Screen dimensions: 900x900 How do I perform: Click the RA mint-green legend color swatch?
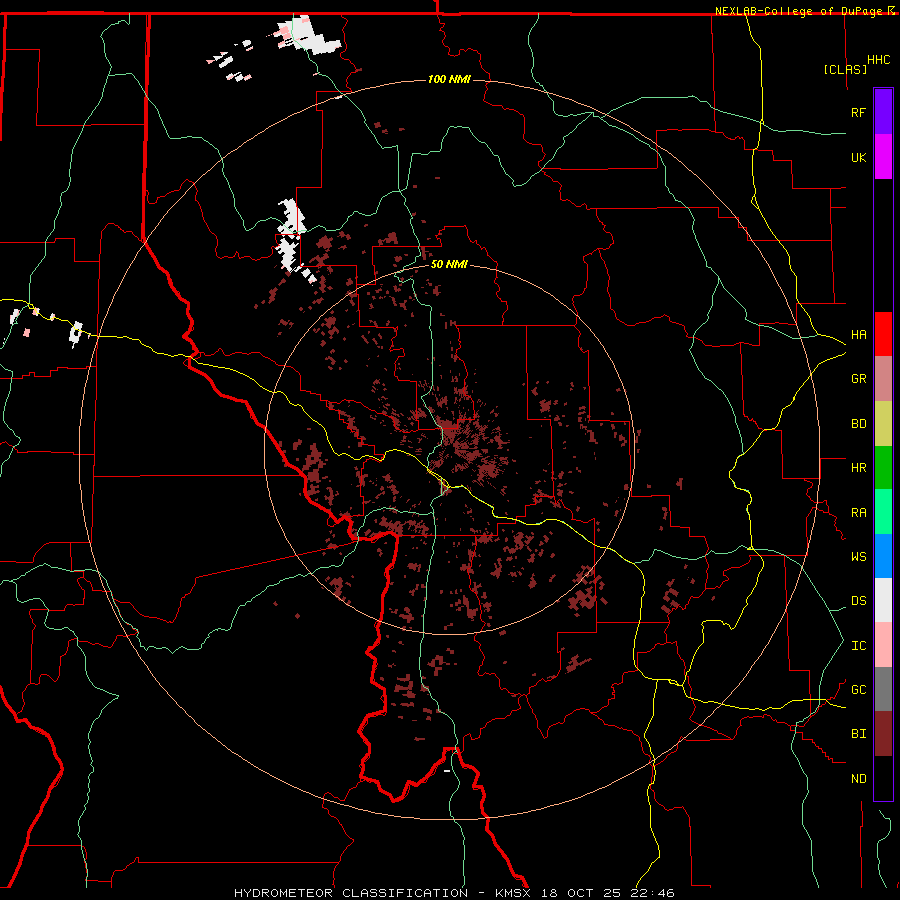(x=883, y=512)
